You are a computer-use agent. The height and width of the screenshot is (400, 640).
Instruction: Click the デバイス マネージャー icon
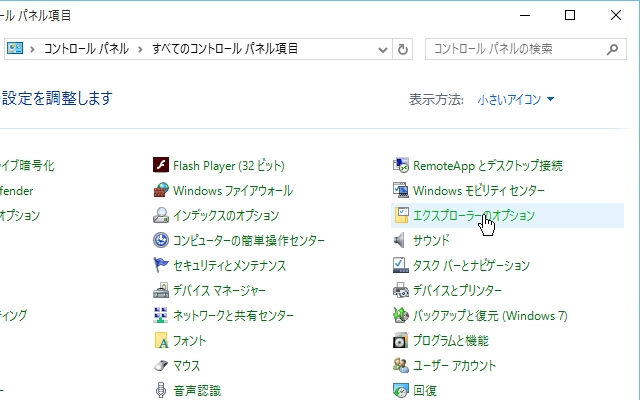click(161, 290)
